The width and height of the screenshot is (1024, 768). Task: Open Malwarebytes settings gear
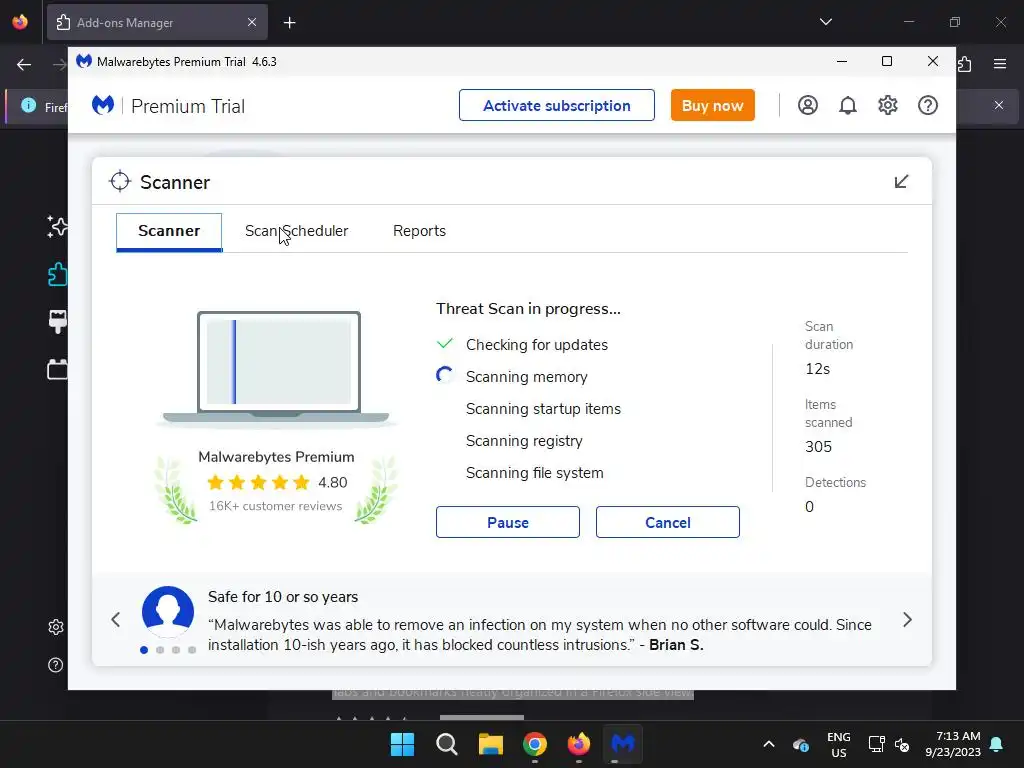pos(888,105)
